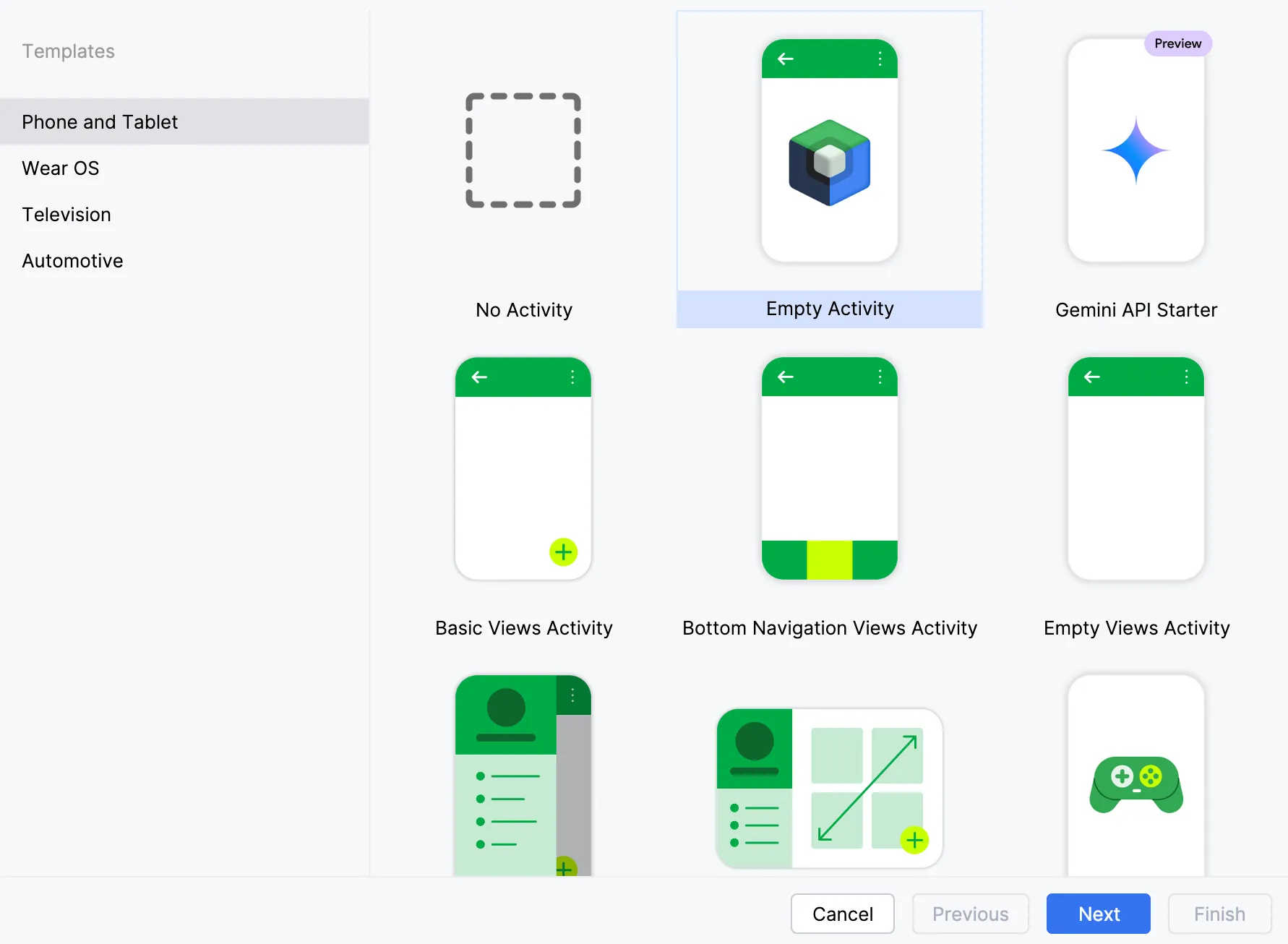Select the responsive grid layout template thumbnail
This screenshot has height=944, width=1288.
tap(830, 788)
